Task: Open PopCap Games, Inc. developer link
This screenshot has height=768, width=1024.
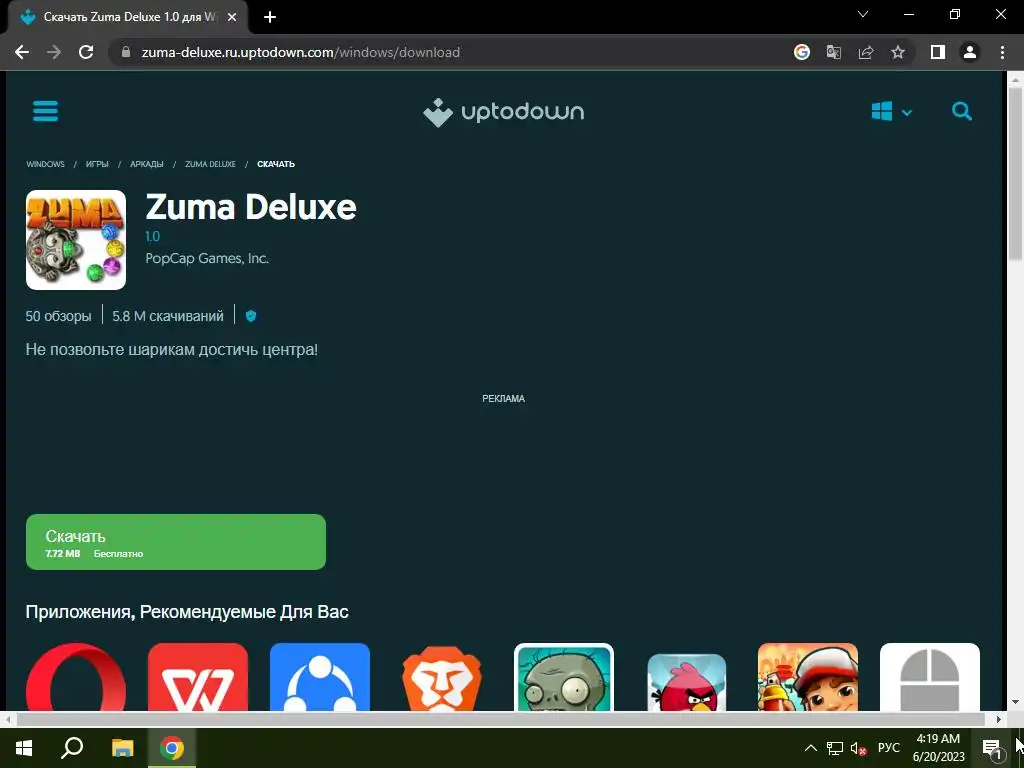Action: pyautogui.click(x=207, y=259)
